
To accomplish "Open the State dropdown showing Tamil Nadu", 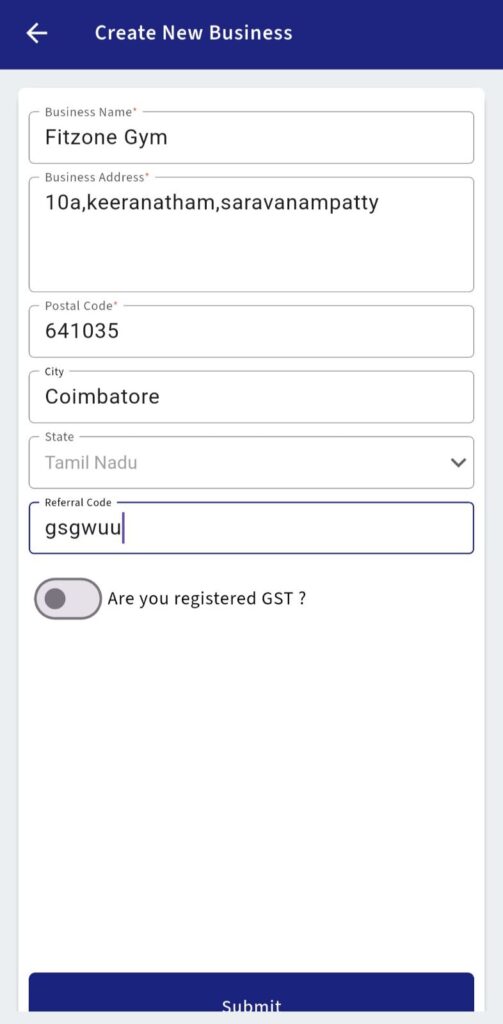I will point(251,462).
